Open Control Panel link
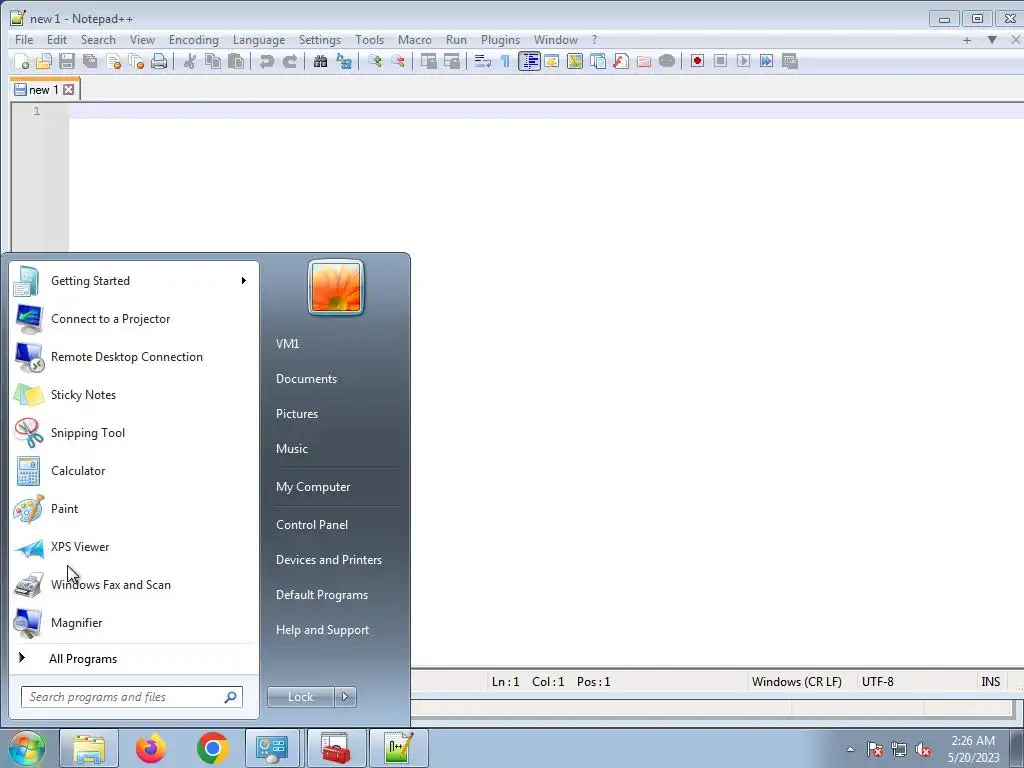Viewport: 1024px width, 768px height. 312,525
